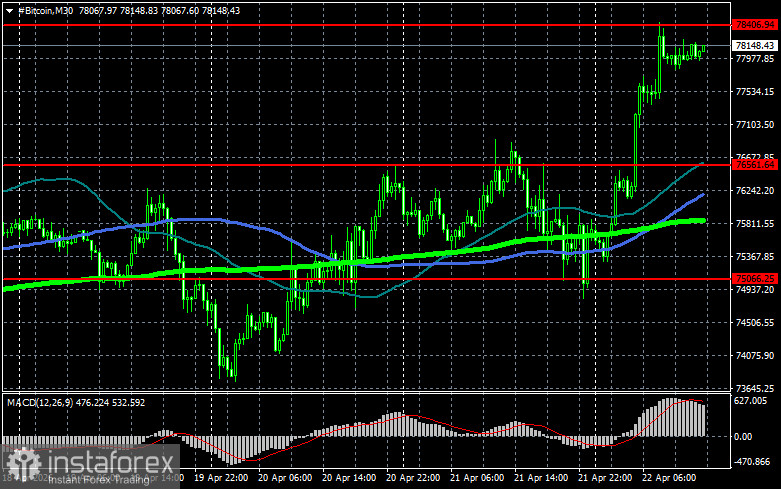Image resolution: width=781 pixels, height=489 pixels.
Task: Click the 21 Apr 06:00 time label
Action: 477,478
